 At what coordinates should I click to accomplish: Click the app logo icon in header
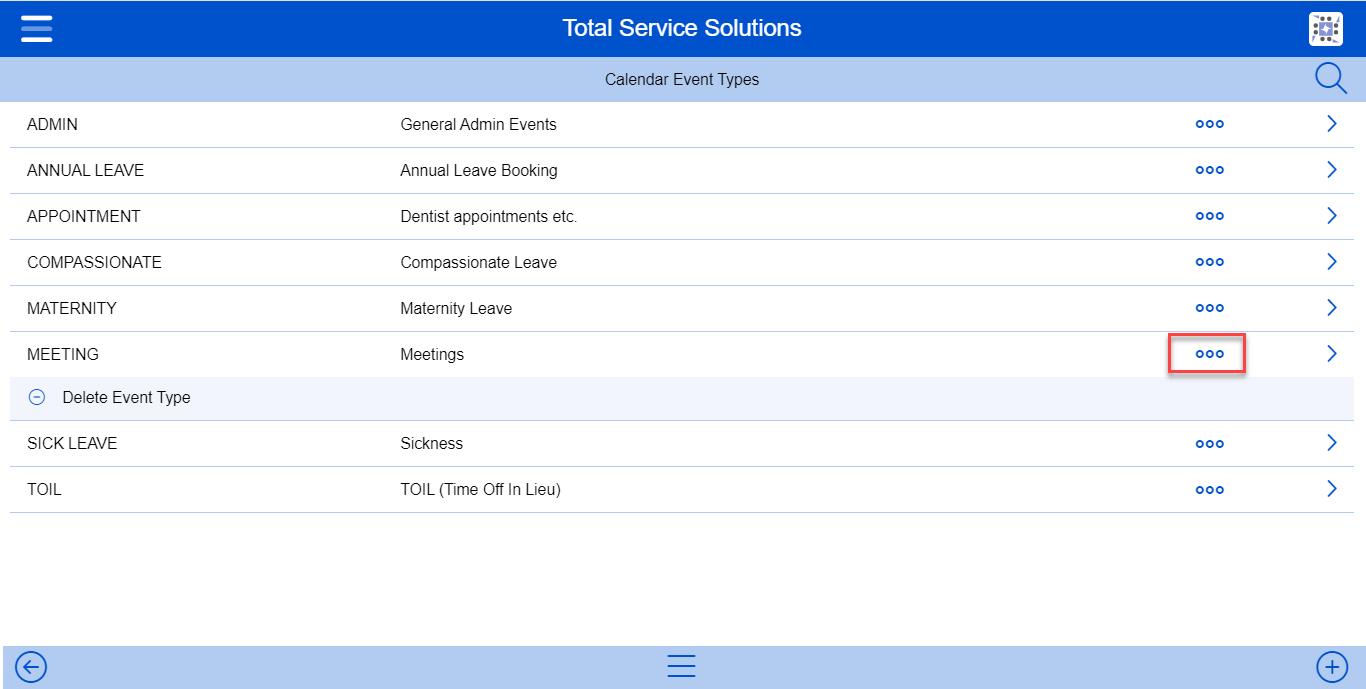[x=1326, y=29]
